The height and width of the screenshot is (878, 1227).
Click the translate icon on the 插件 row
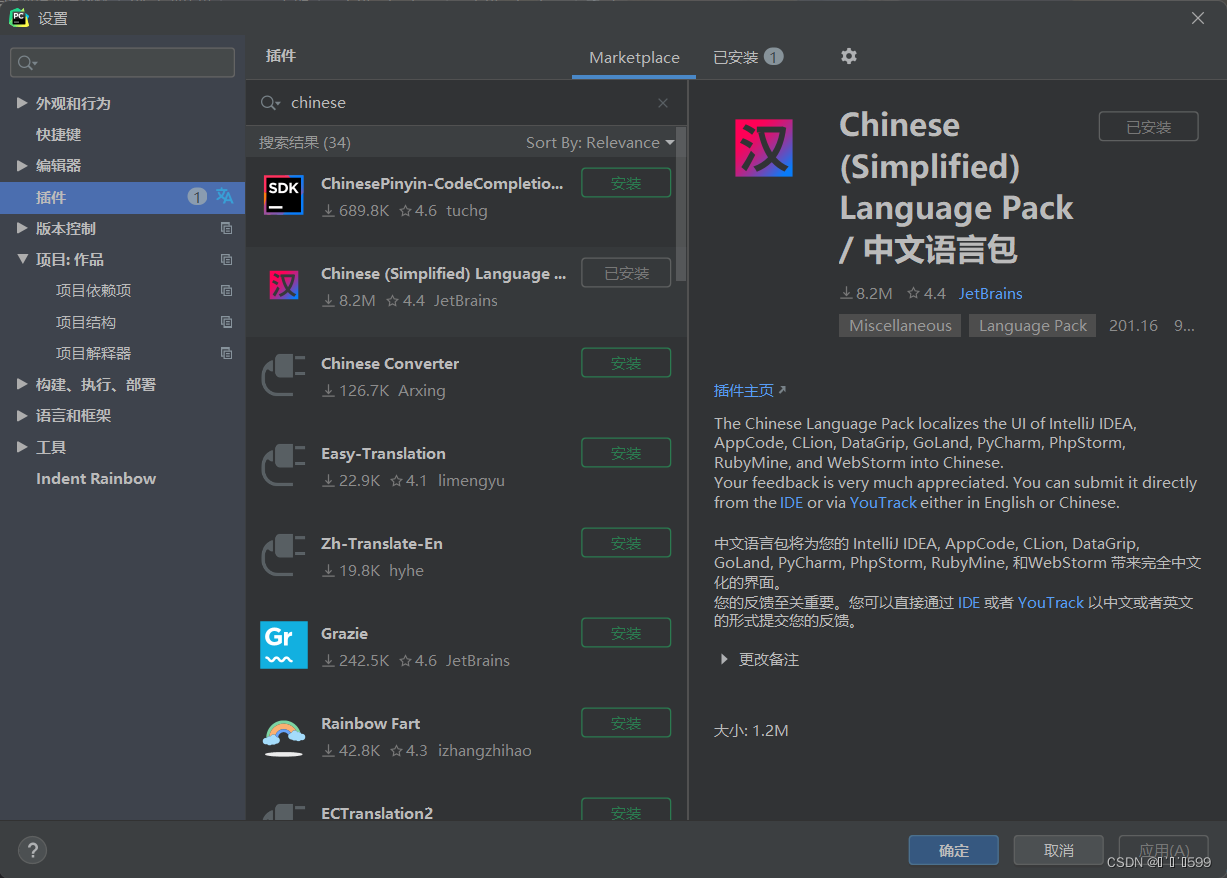[225, 197]
